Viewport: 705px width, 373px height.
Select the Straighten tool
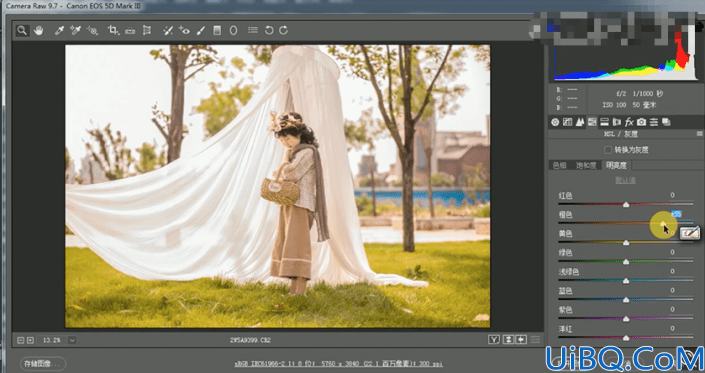(x=130, y=31)
